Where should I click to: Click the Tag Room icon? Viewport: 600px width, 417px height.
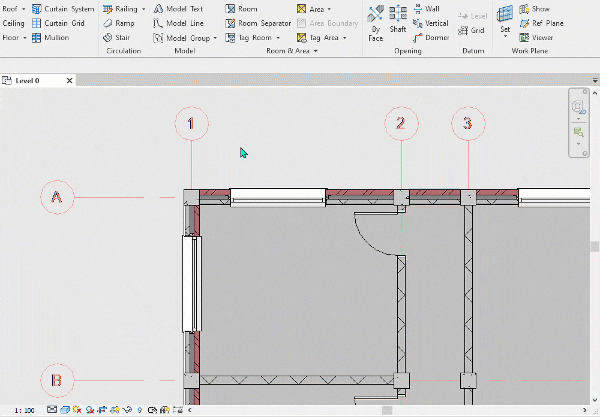click(x=230, y=37)
